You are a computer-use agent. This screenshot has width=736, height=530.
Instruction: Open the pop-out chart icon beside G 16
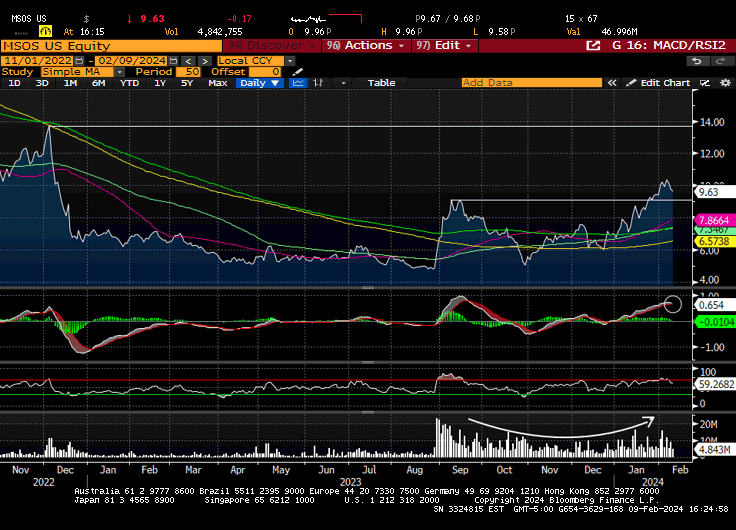coord(593,46)
